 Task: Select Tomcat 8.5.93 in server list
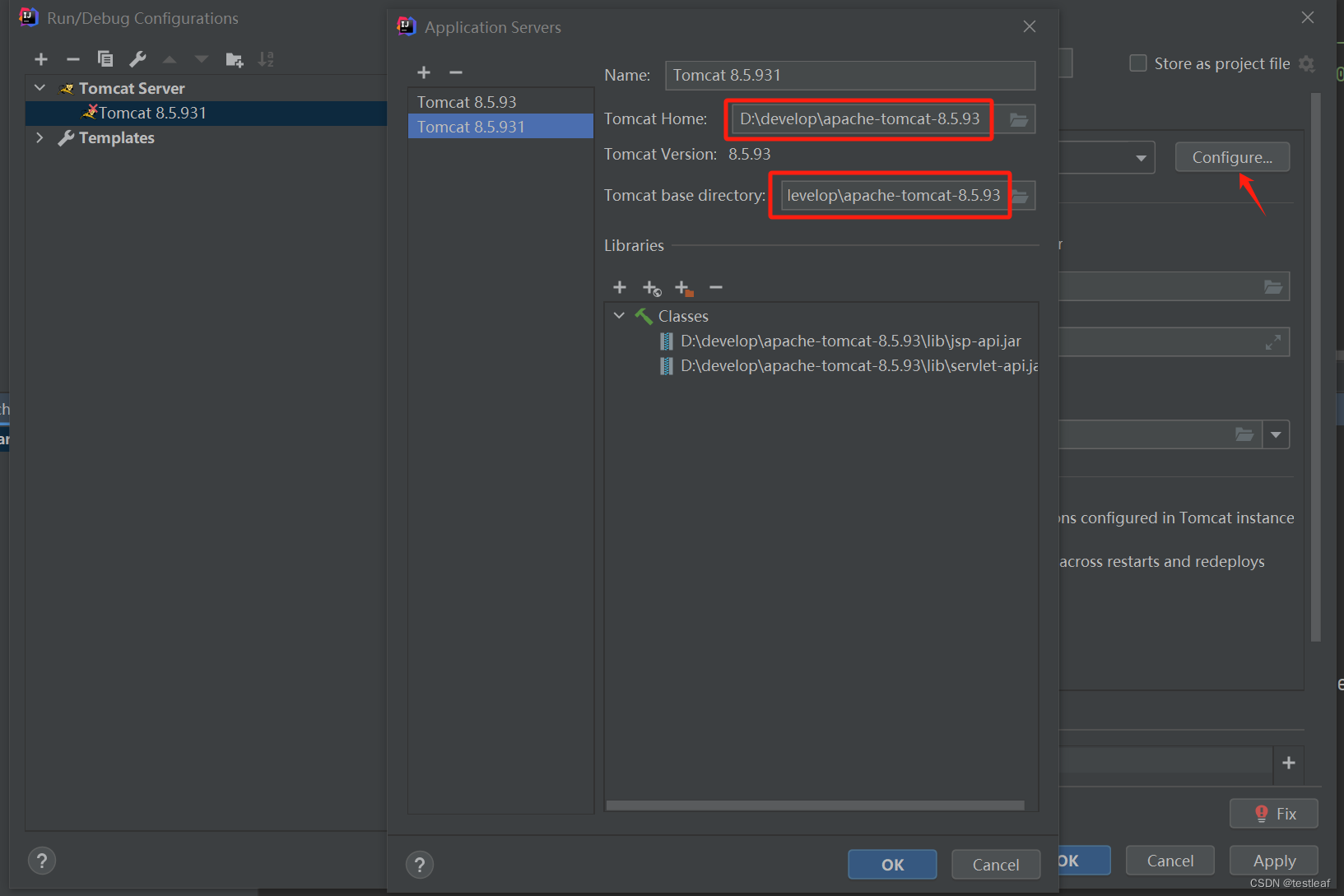[500, 102]
